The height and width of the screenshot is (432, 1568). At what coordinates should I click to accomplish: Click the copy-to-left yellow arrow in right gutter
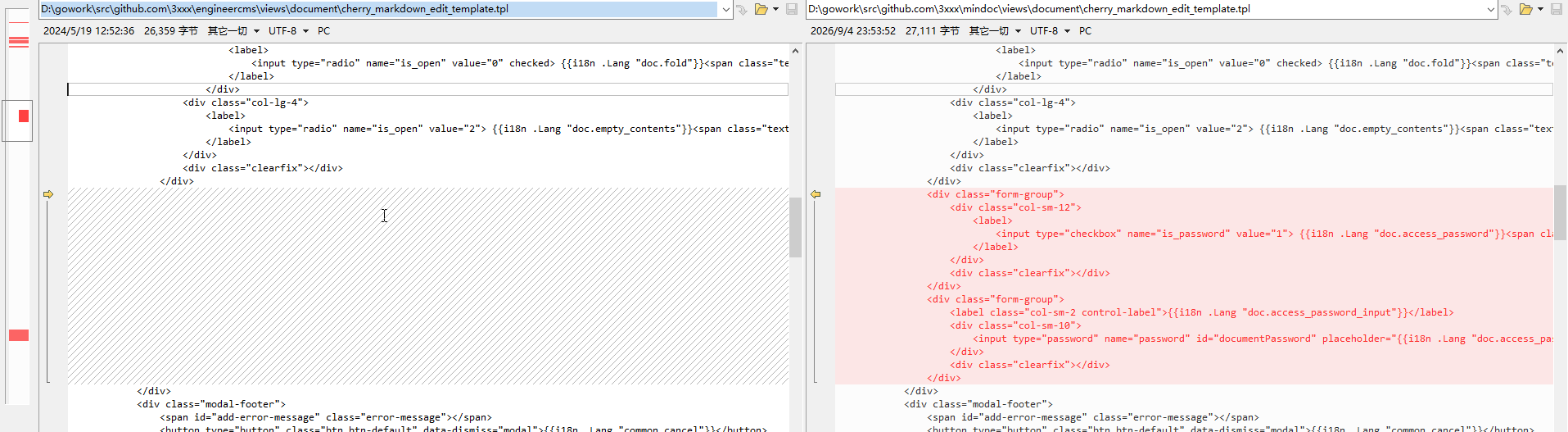pos(816,194)
